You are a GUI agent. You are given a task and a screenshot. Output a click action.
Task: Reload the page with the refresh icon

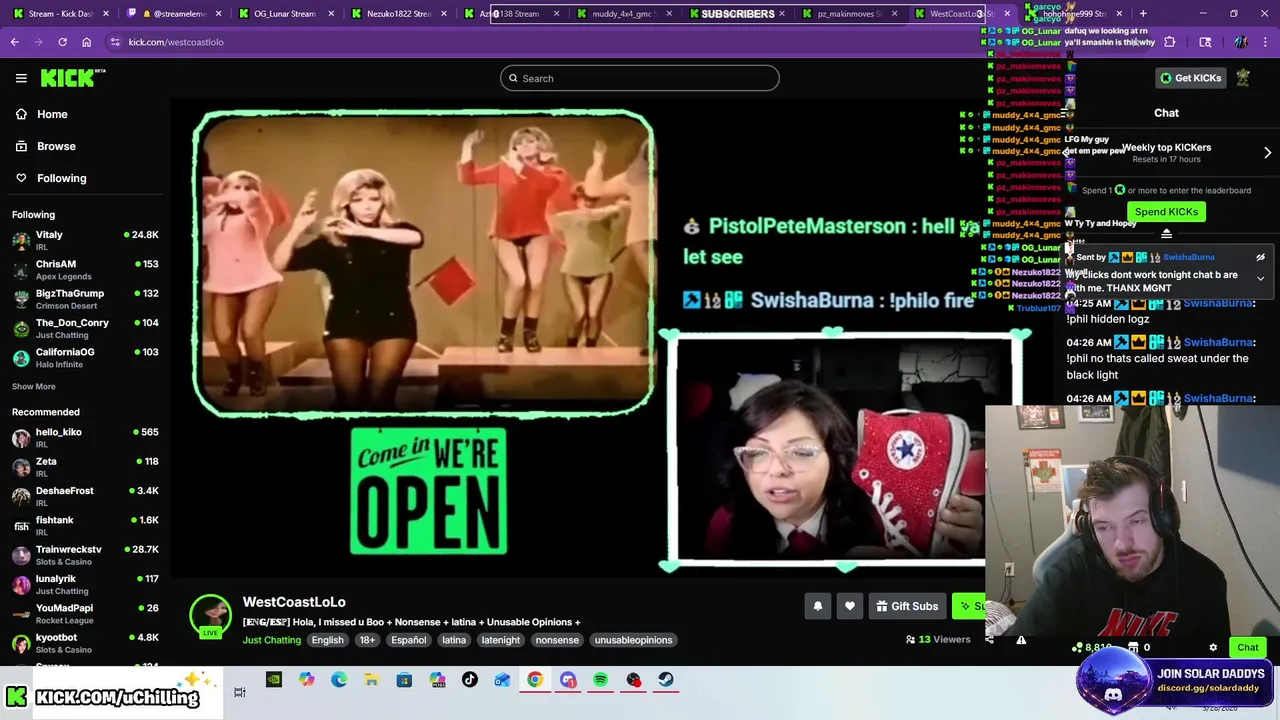click(62, 42)
